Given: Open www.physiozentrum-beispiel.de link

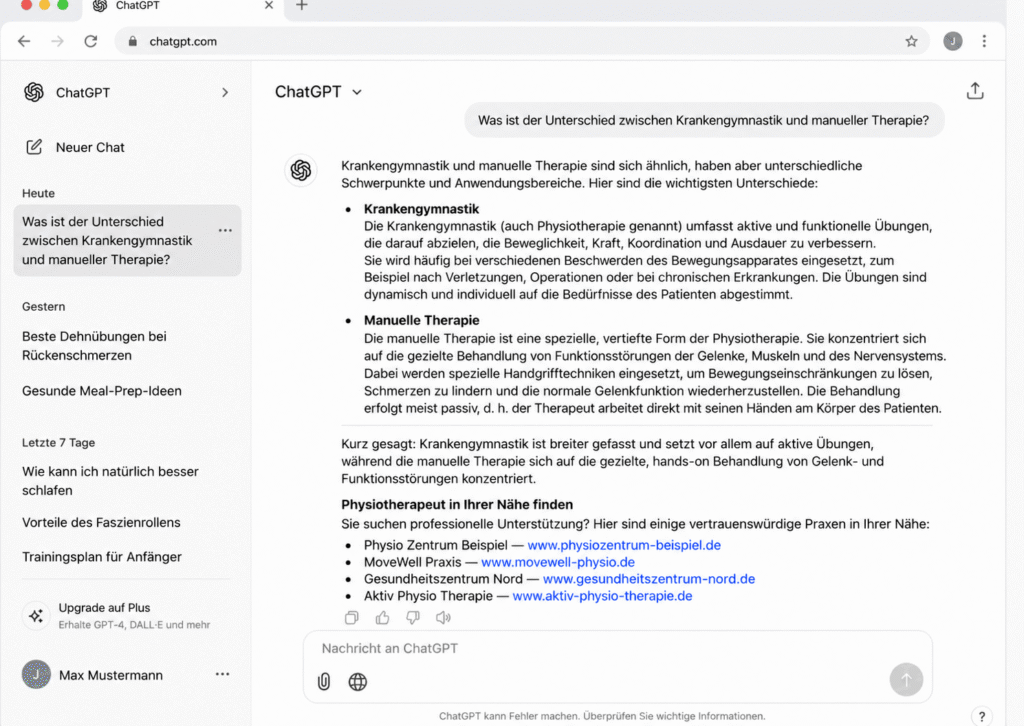Looking at the screenshot, I should (x=624, y=545).
